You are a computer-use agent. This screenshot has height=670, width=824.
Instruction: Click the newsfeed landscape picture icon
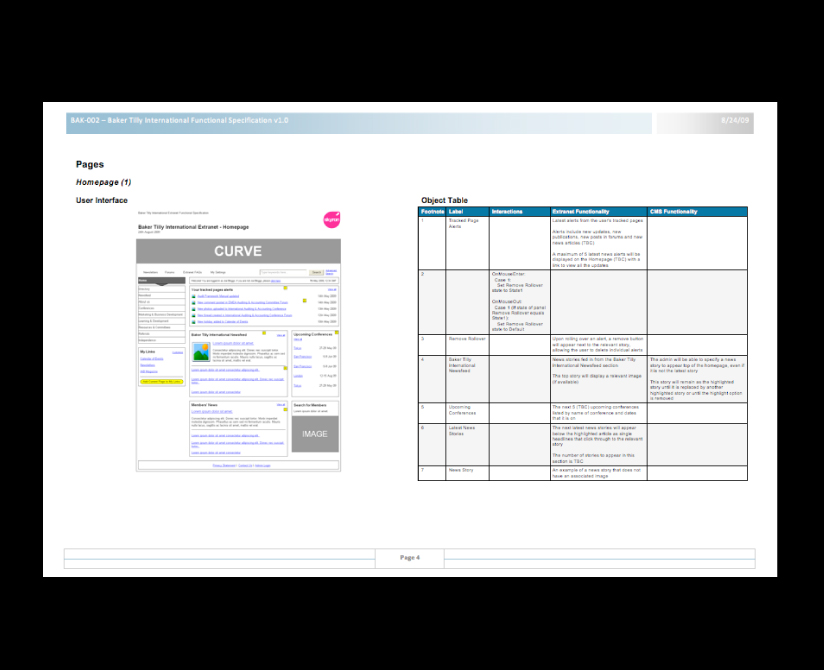(201, 351)
